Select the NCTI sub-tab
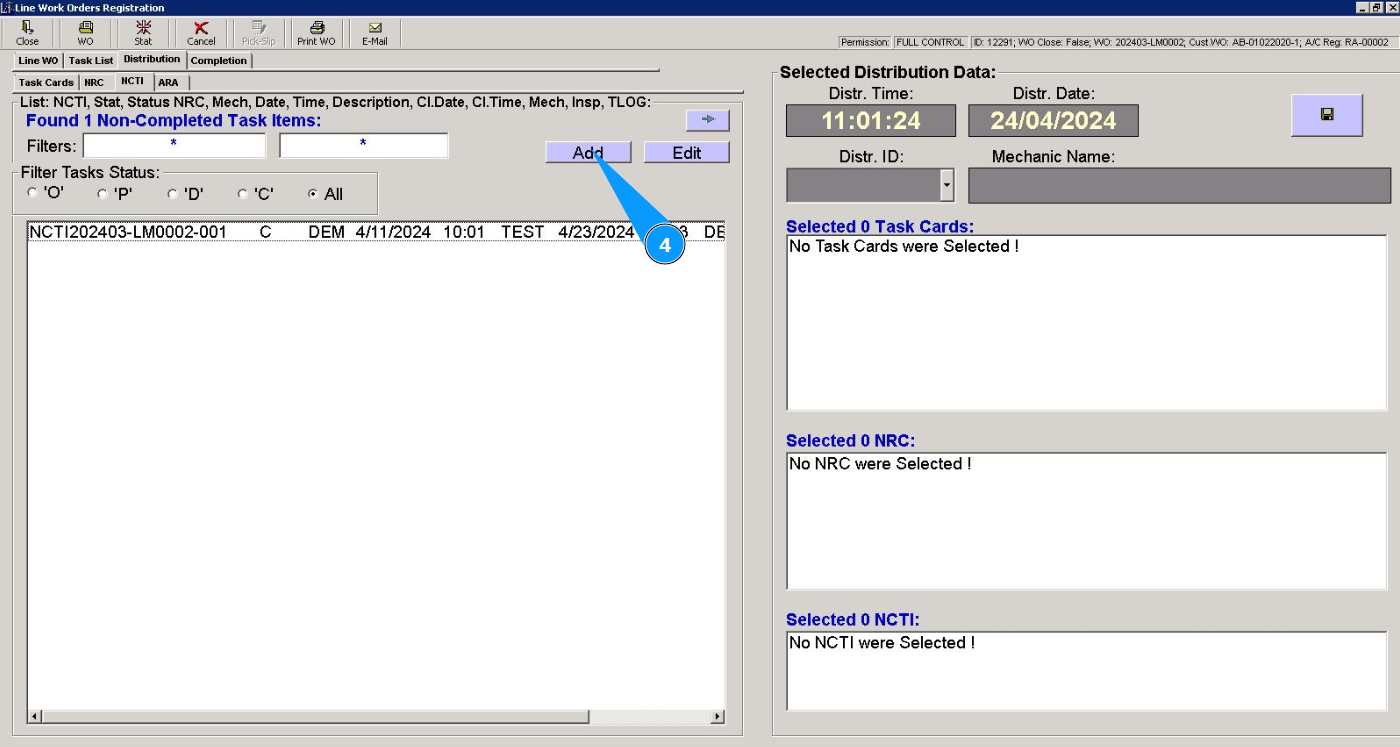This screenshot has width=1400, height=747. point(132,82)
